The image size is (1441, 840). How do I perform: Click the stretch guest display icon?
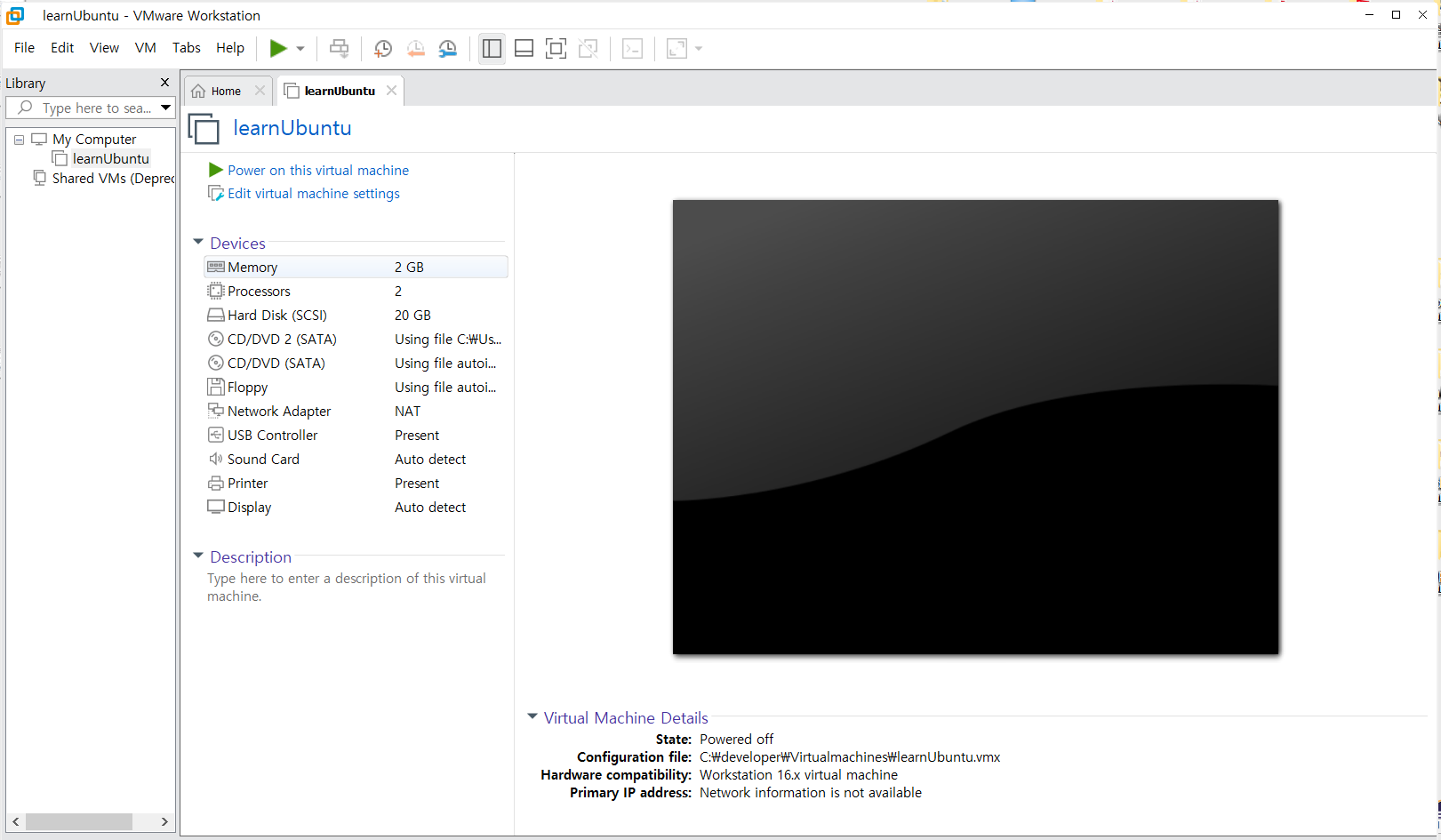click(676, 48)
